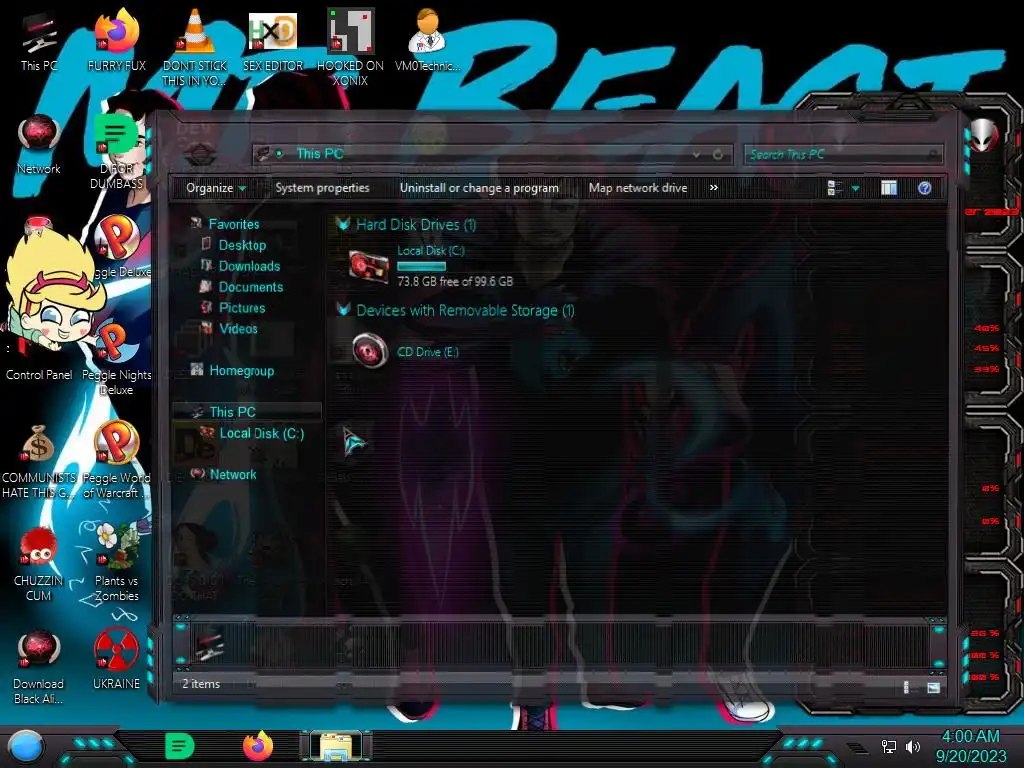Select Videos in the navigation pane

click(x=238, y=328)
